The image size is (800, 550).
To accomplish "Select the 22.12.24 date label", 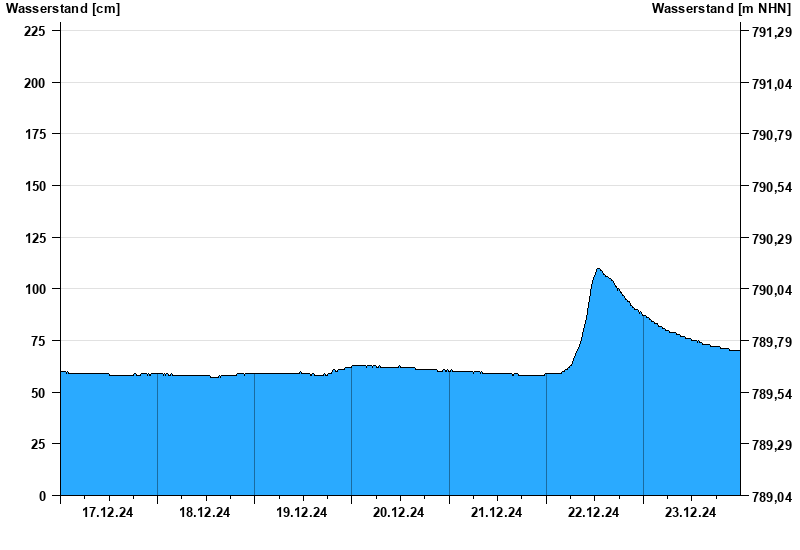I will tap(593, 512).
